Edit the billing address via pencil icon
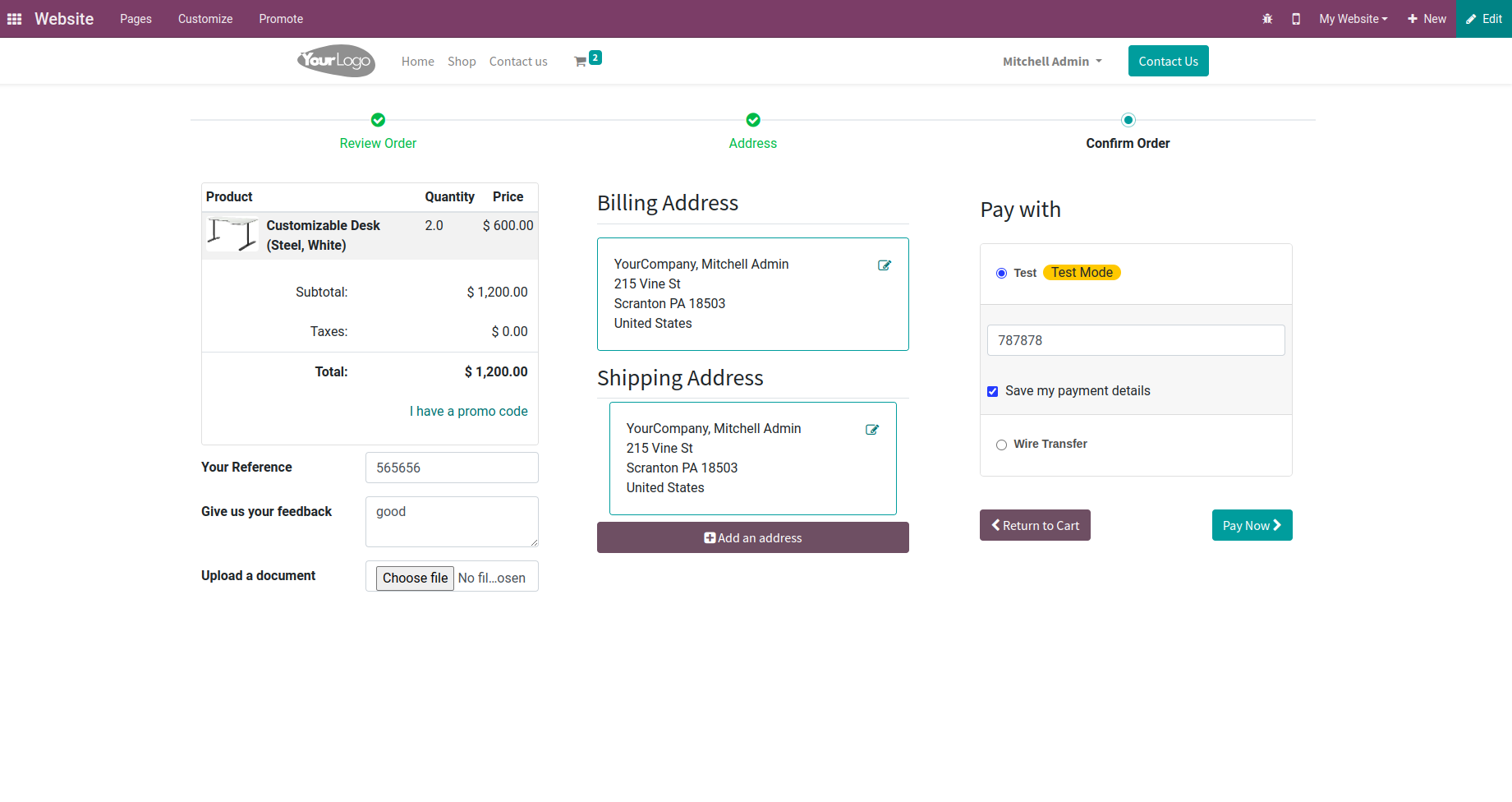Image resolution: width=1512 pixels, height=802 pixels. [885, 265]
